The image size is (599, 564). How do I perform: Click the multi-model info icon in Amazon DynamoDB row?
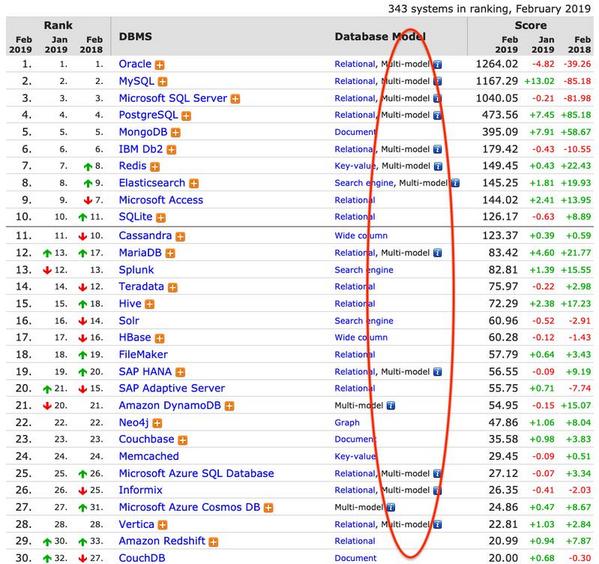point(391,405)
